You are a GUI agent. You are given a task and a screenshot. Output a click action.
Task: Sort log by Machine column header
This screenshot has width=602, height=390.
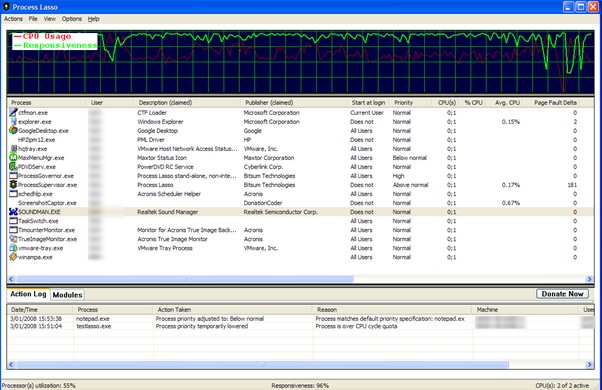[x=526, y=309]
